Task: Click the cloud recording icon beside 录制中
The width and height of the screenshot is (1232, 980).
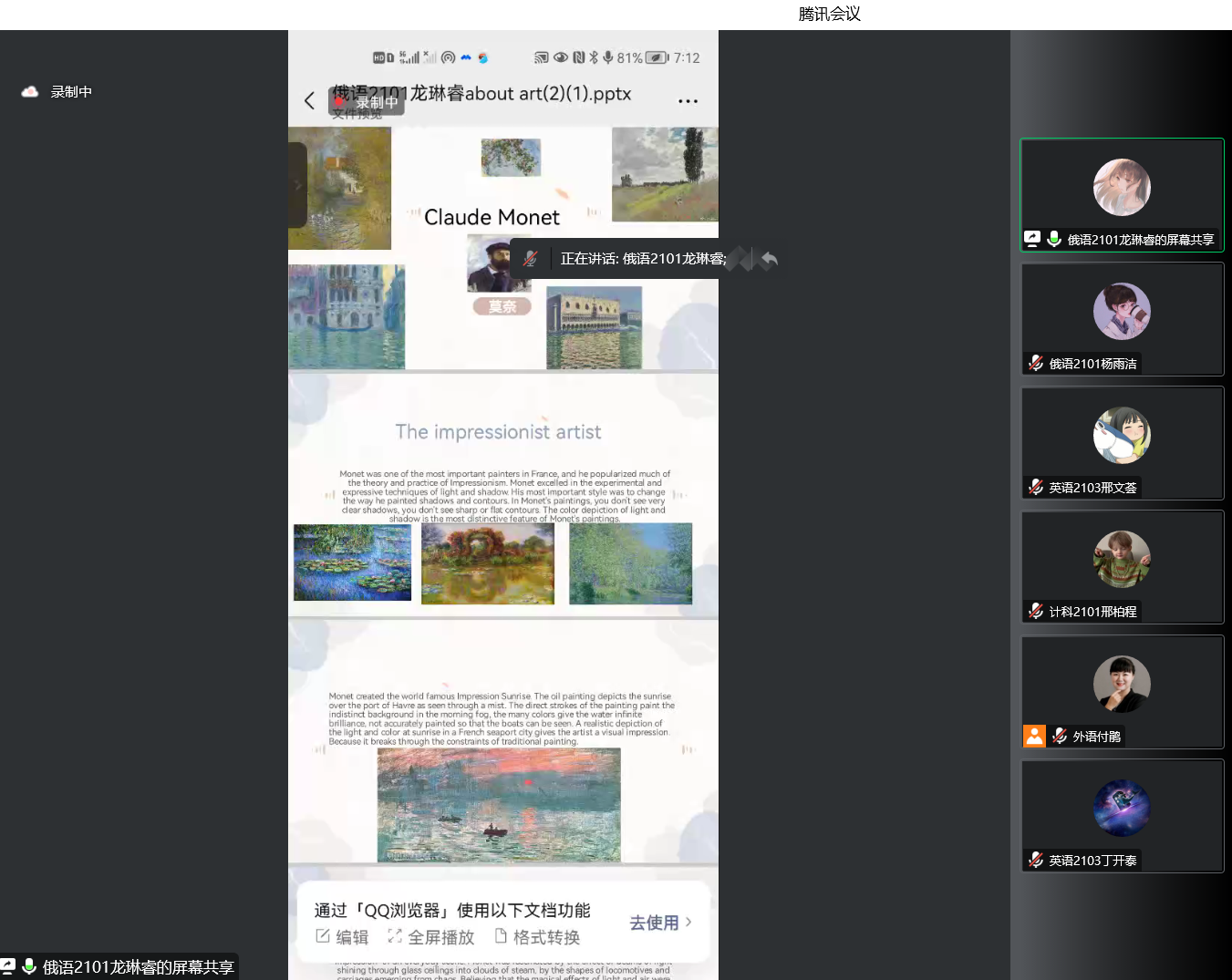Action: 30,91
